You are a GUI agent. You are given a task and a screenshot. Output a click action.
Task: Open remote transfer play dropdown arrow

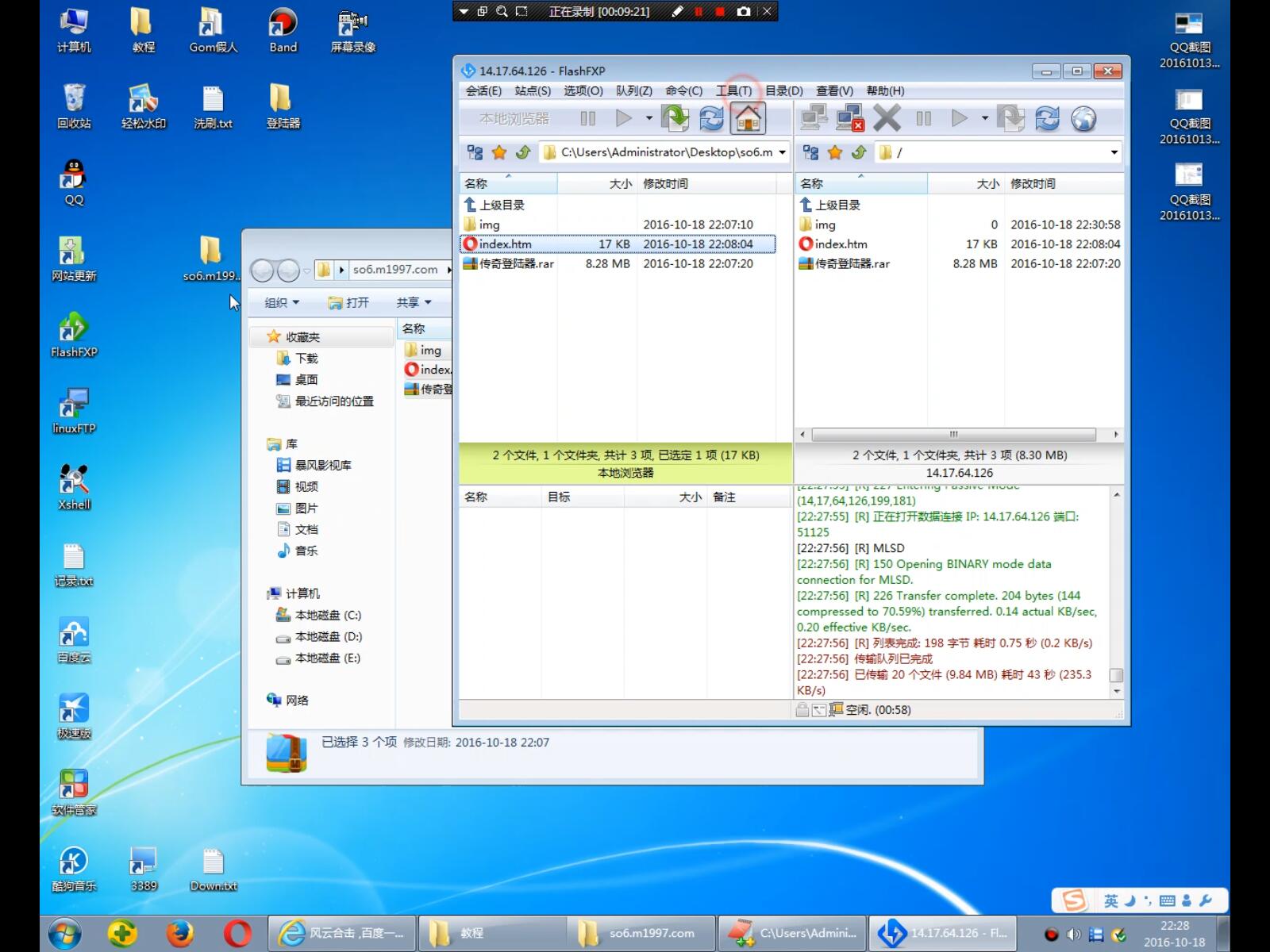(984, 118)
